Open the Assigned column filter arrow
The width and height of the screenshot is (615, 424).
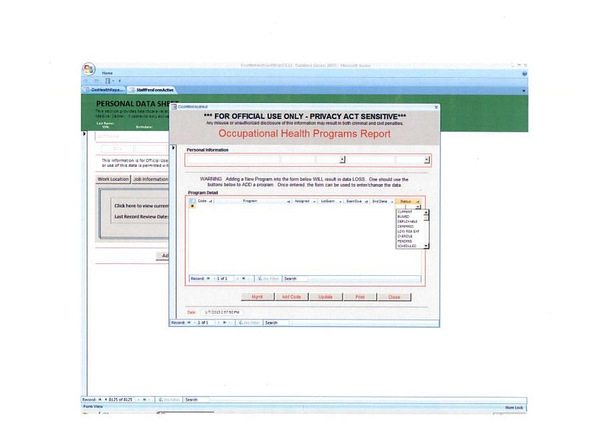tap(314, 201)
